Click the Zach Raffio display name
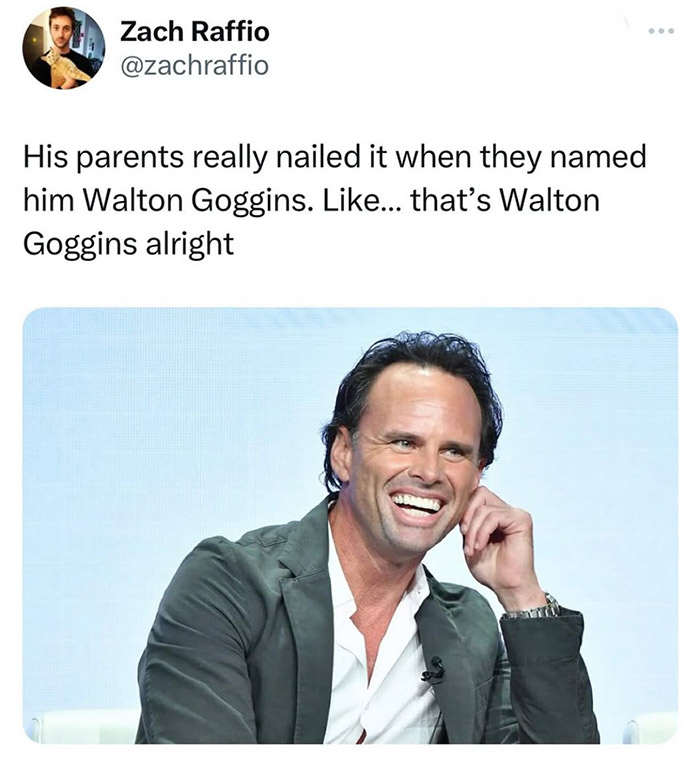 point(194,32)
